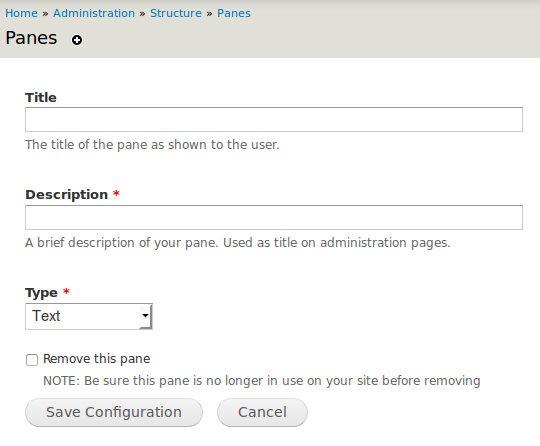Focus the Title text field
This screenshot has width=540, height=446.
click(x=274, y=120)
